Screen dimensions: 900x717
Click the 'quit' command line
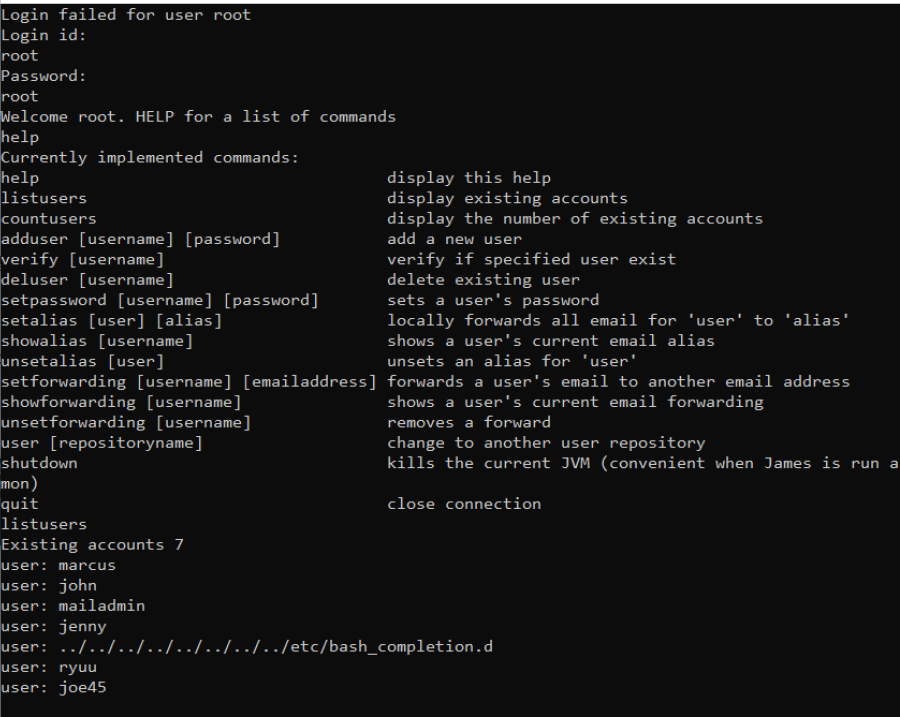[20, 504]
